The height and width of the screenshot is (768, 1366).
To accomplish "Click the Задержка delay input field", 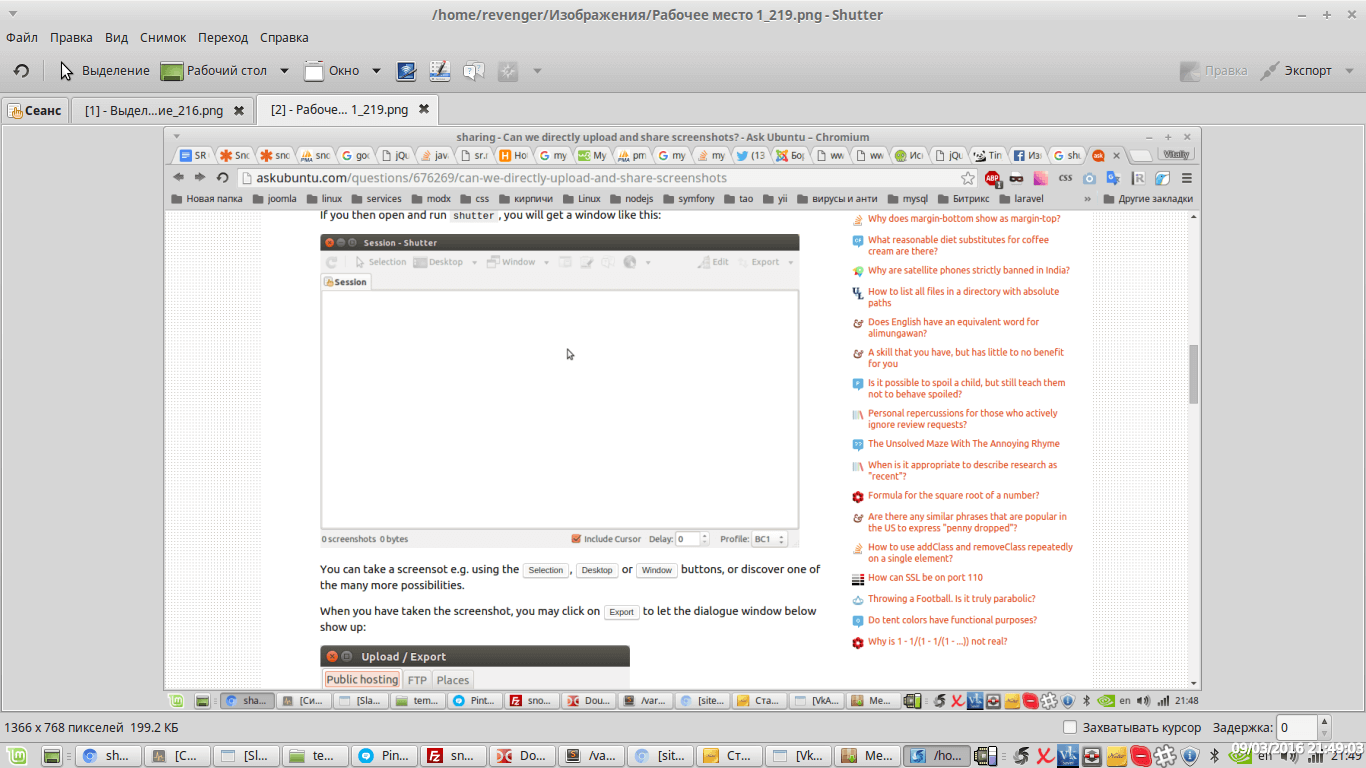I will click(1298, 728).
